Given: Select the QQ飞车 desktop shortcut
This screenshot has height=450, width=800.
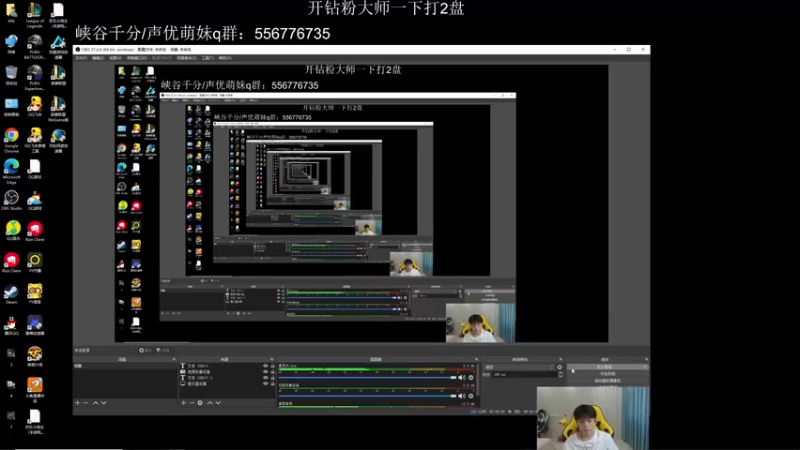Looking at the screenshot, I should point(35,107).
